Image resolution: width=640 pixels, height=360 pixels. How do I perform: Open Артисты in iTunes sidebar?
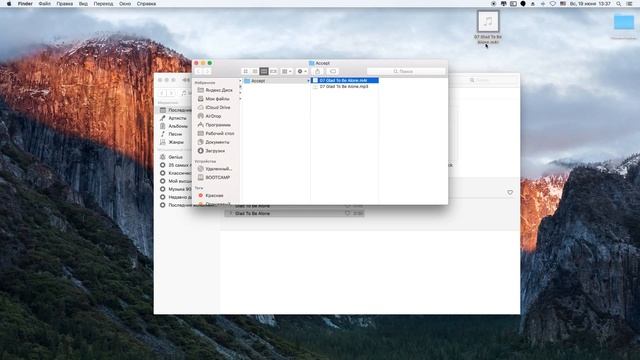[174, 118]
